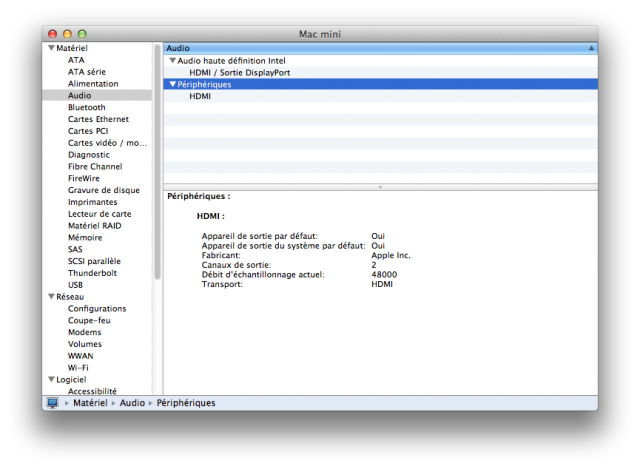
Task: Minimize the Mac mini window
Action: coord(67,34)
